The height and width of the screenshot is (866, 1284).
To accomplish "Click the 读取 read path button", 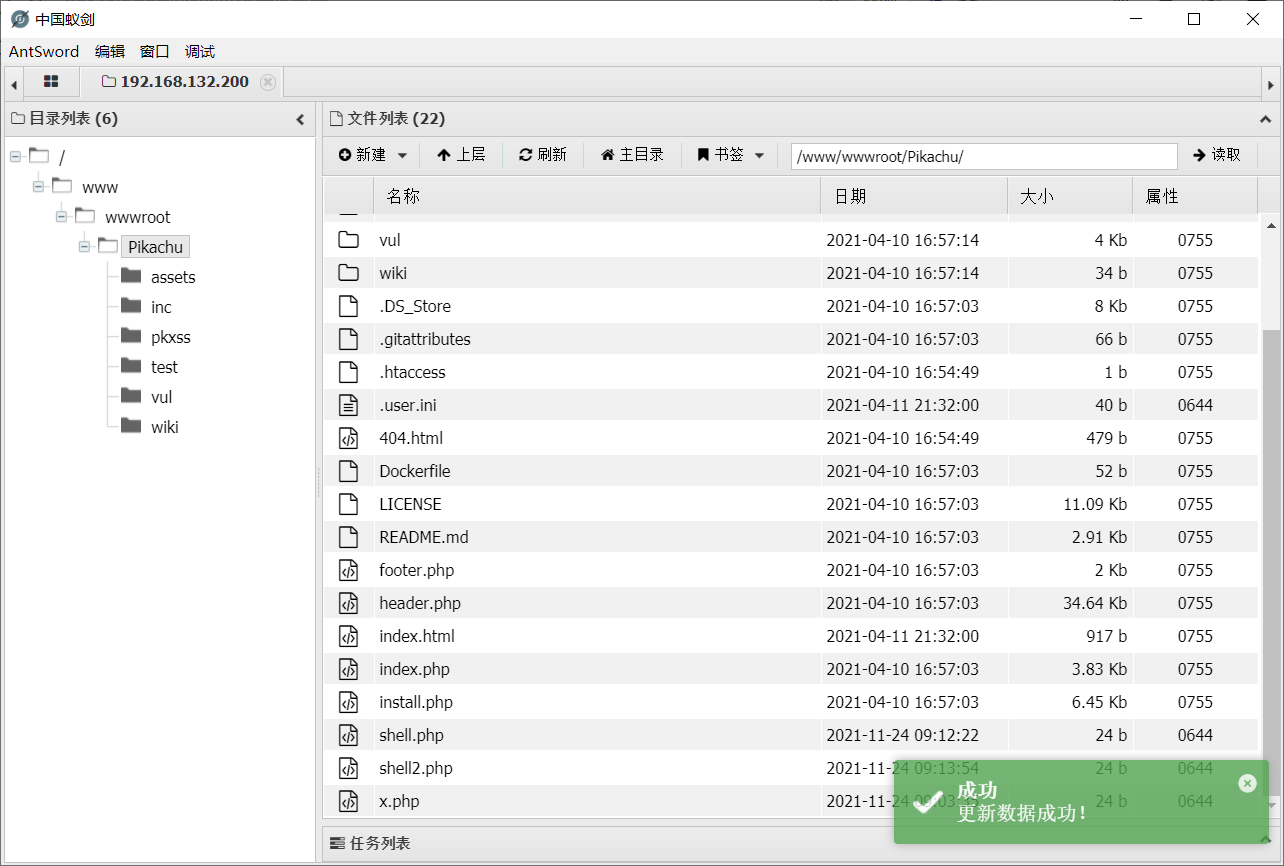I will coord(1217,155).
